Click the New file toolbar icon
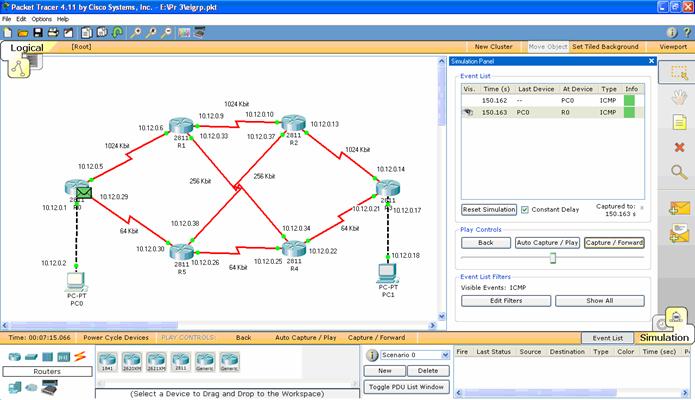Screen dimensions: 695x400 (x=7, y=32)
